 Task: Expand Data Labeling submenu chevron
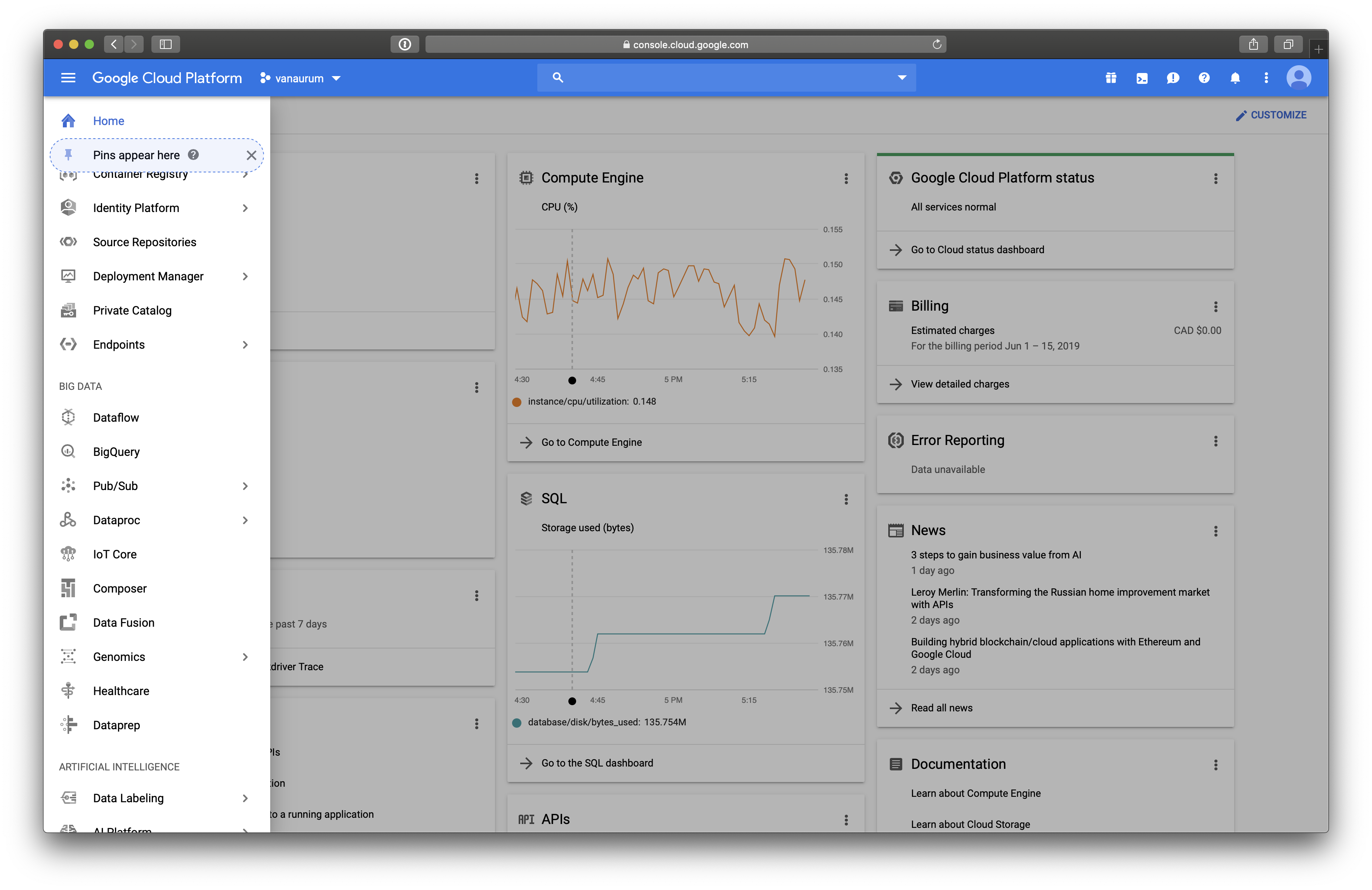coord(245,798)
